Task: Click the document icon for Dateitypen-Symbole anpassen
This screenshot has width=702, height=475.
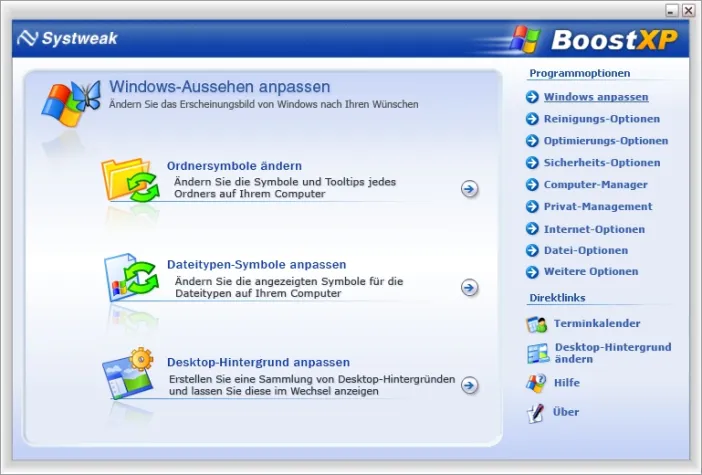Action: point(131,278)
